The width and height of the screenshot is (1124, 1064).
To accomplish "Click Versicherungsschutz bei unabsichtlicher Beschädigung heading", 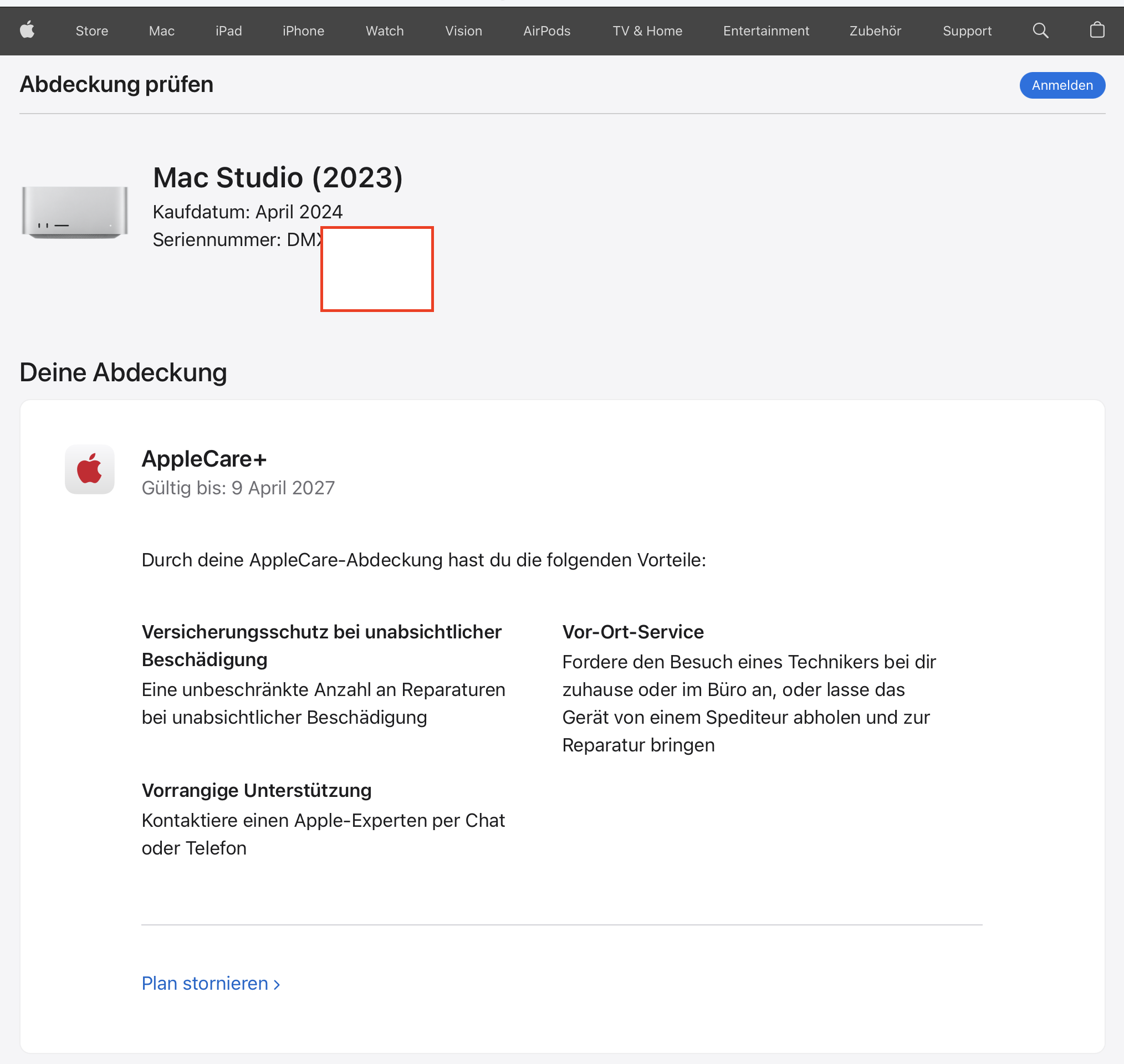I will [321, 646].
